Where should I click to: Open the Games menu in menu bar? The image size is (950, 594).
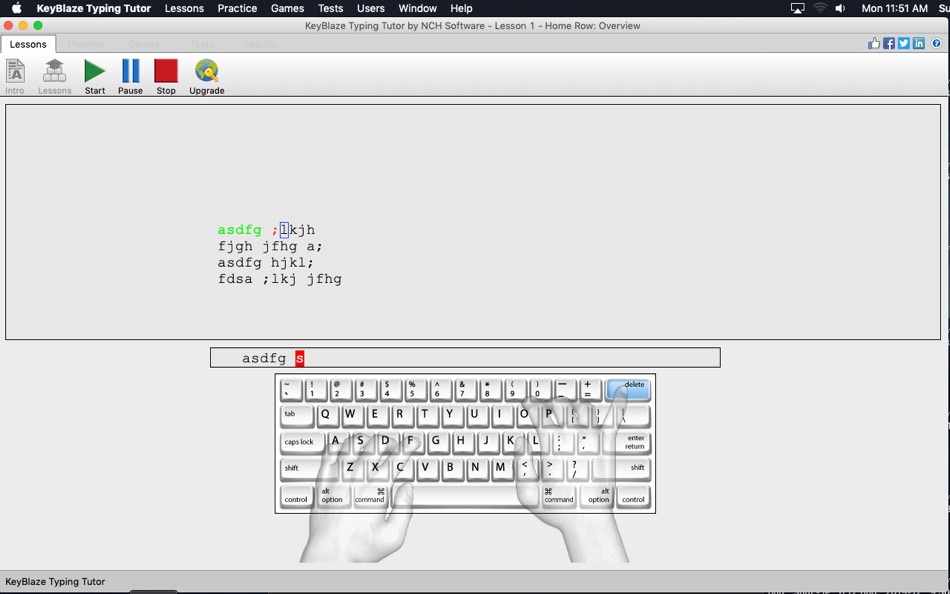click(287, 8)
